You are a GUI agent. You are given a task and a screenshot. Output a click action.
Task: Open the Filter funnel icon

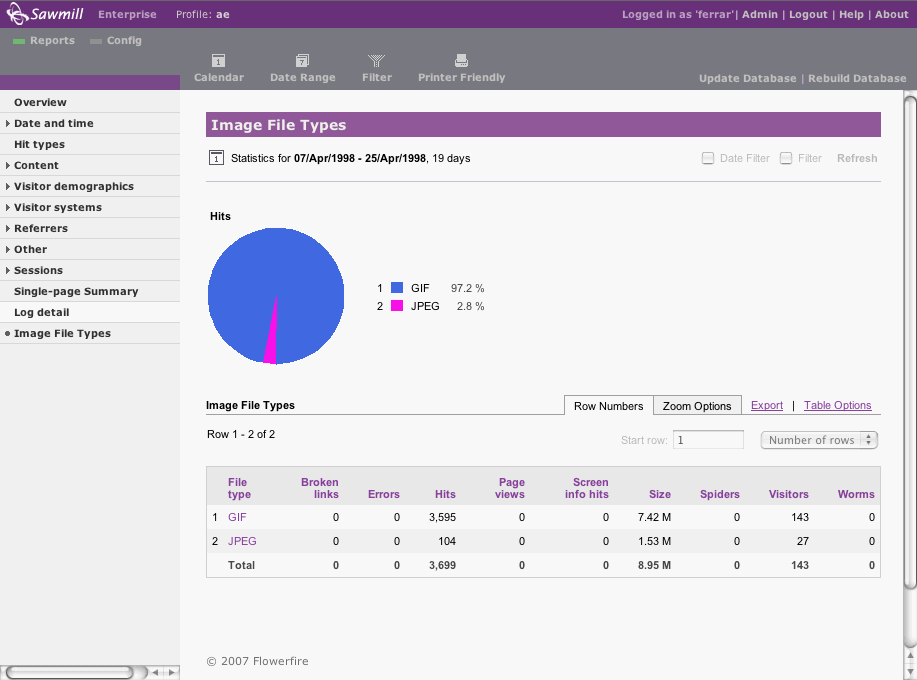[x=377, y=61]
